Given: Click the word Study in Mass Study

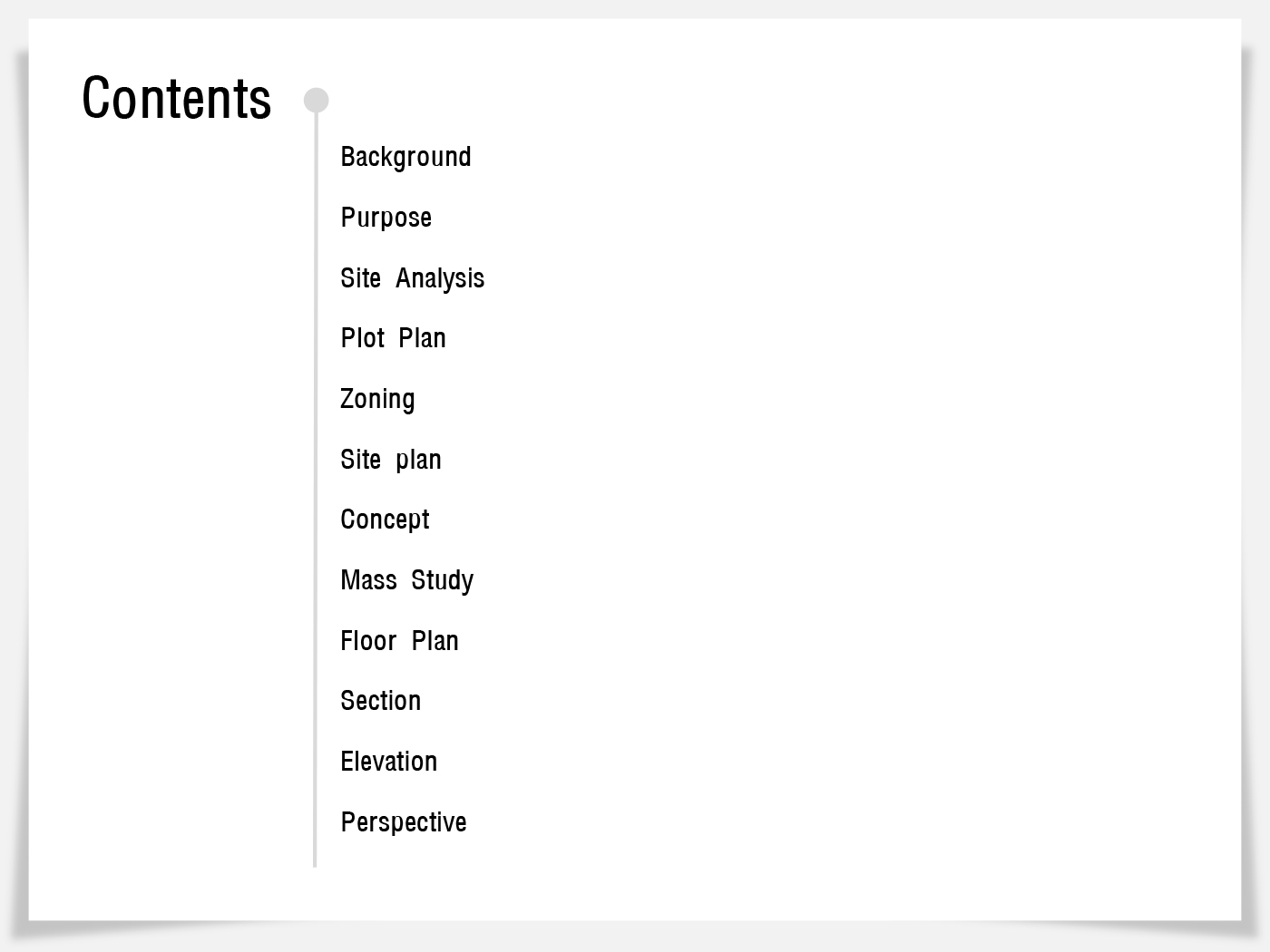Looking at the screenshot, I should (442, 580).
